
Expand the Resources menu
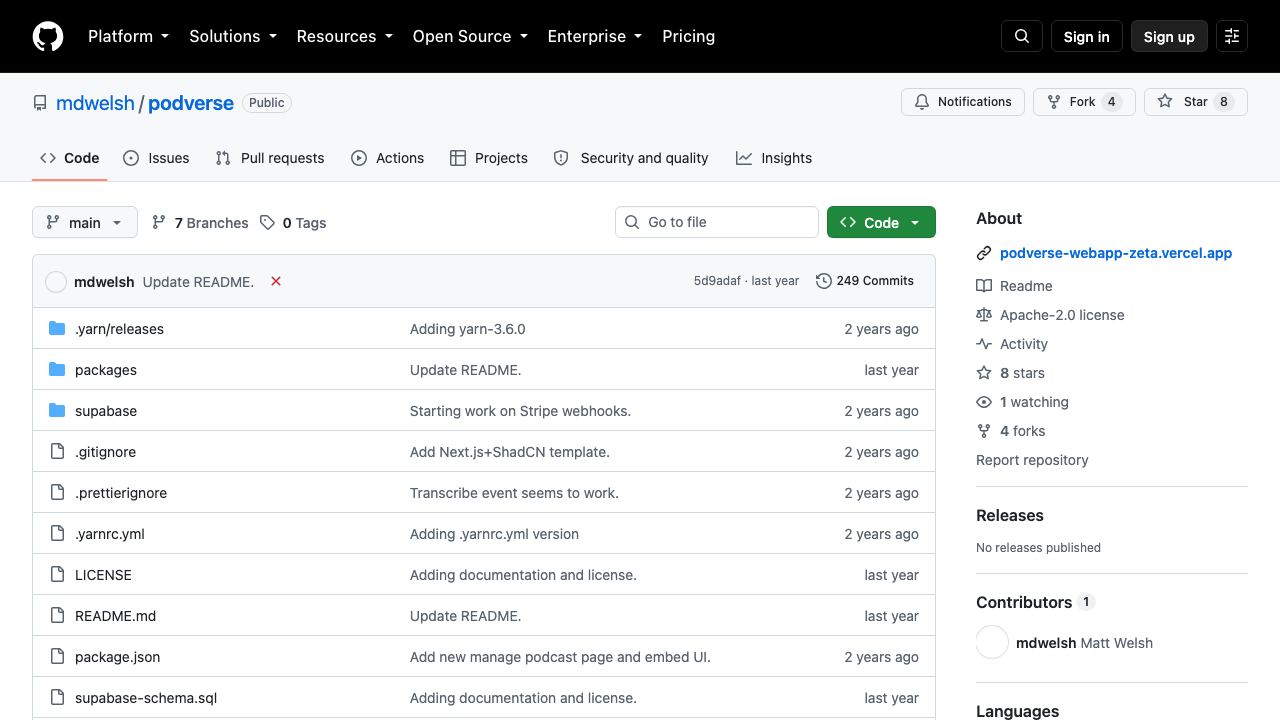345,36
